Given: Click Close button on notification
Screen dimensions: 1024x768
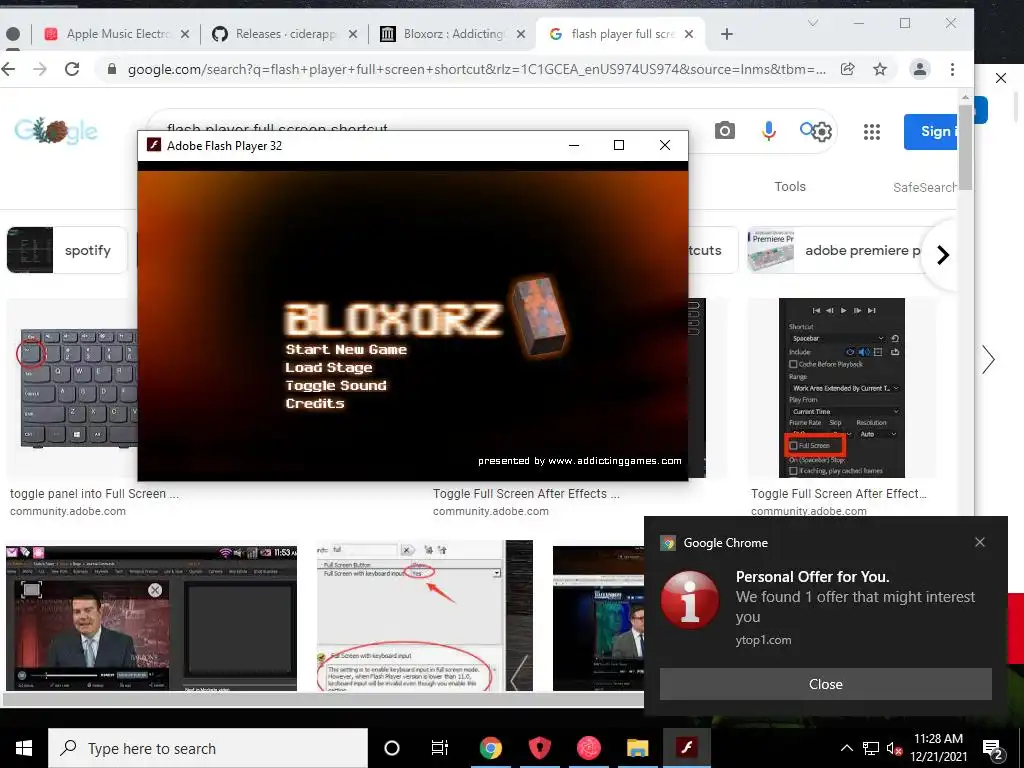Looking at the screenshot, I should point(825,684).
